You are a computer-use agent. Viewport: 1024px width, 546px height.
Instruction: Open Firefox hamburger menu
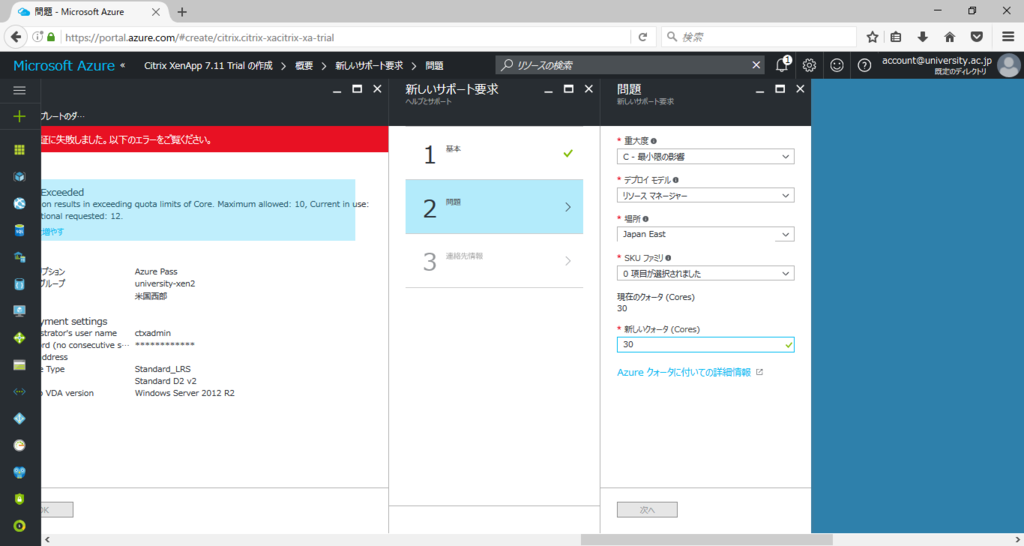pyautogui.click(x=1008, y=37)
